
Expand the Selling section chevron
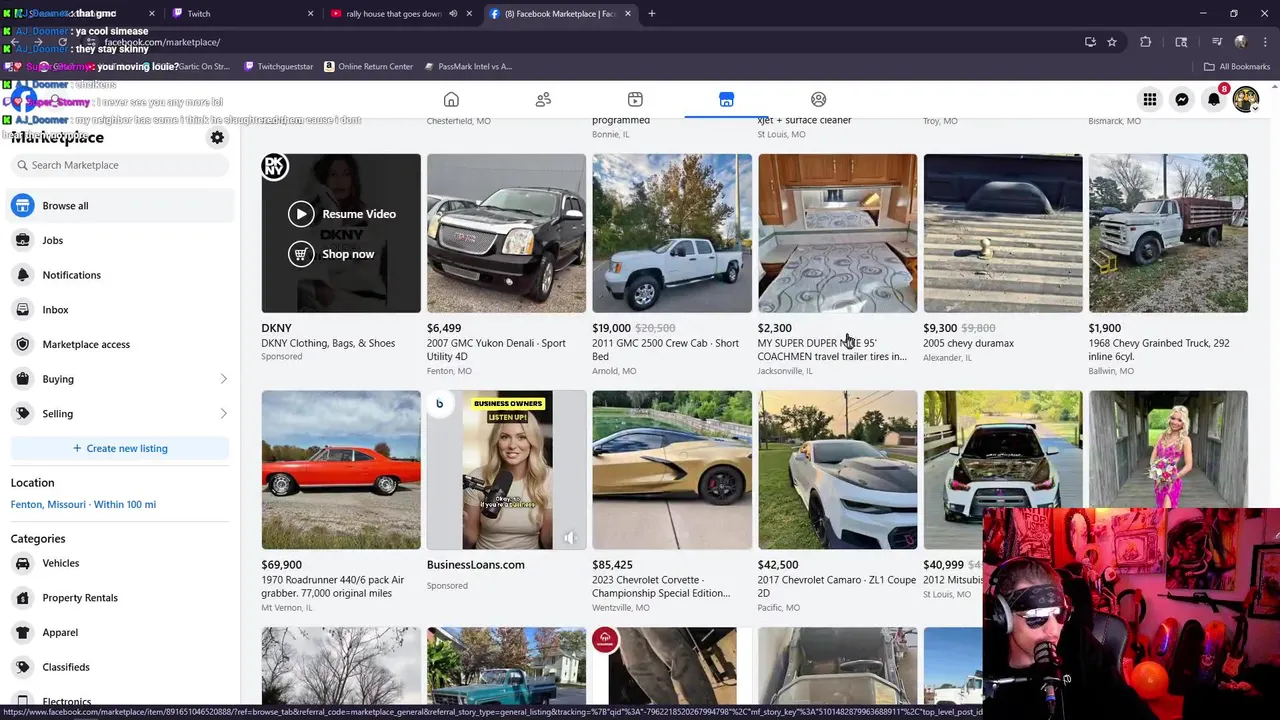pos(223,414)
